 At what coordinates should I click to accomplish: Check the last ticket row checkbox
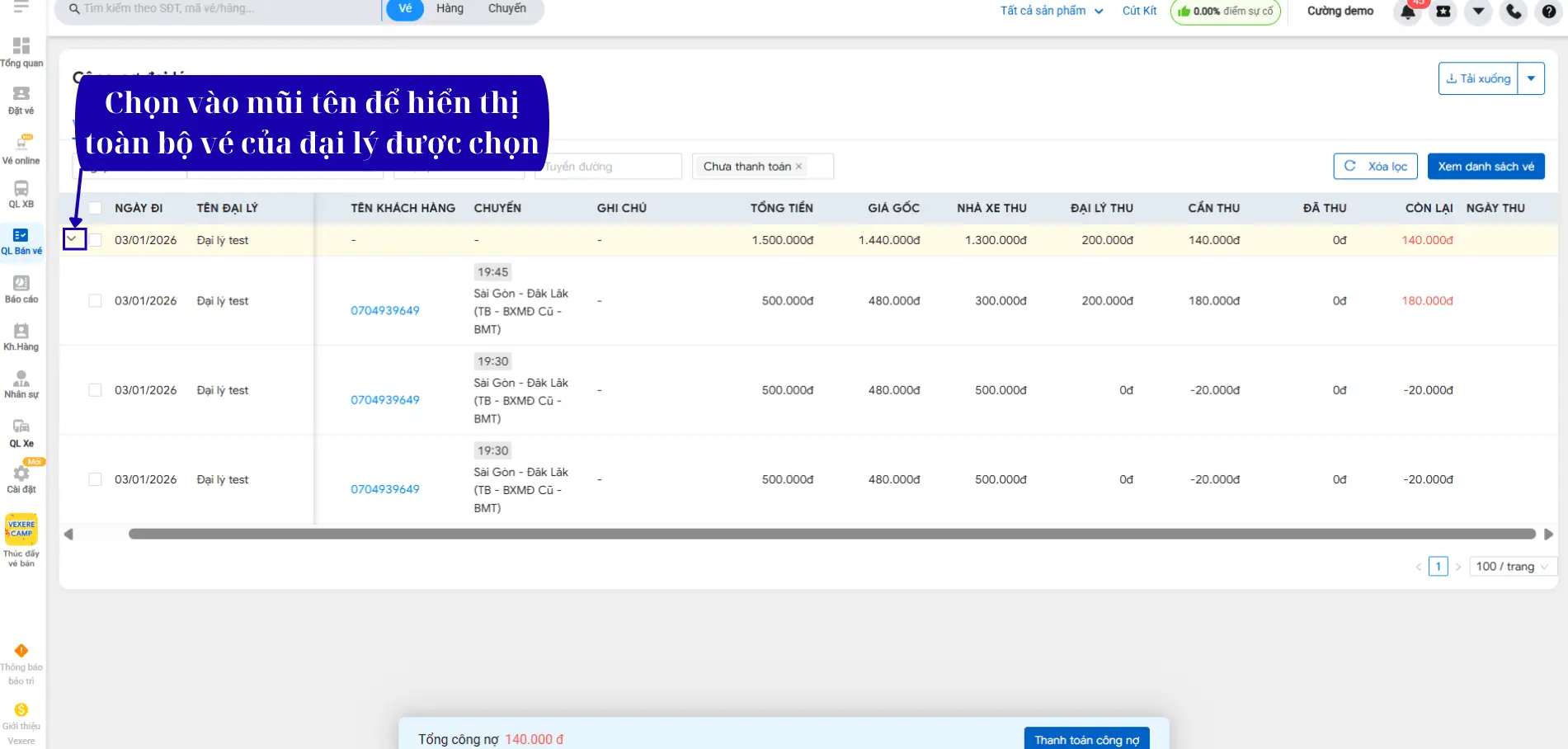tap(96, 479)
